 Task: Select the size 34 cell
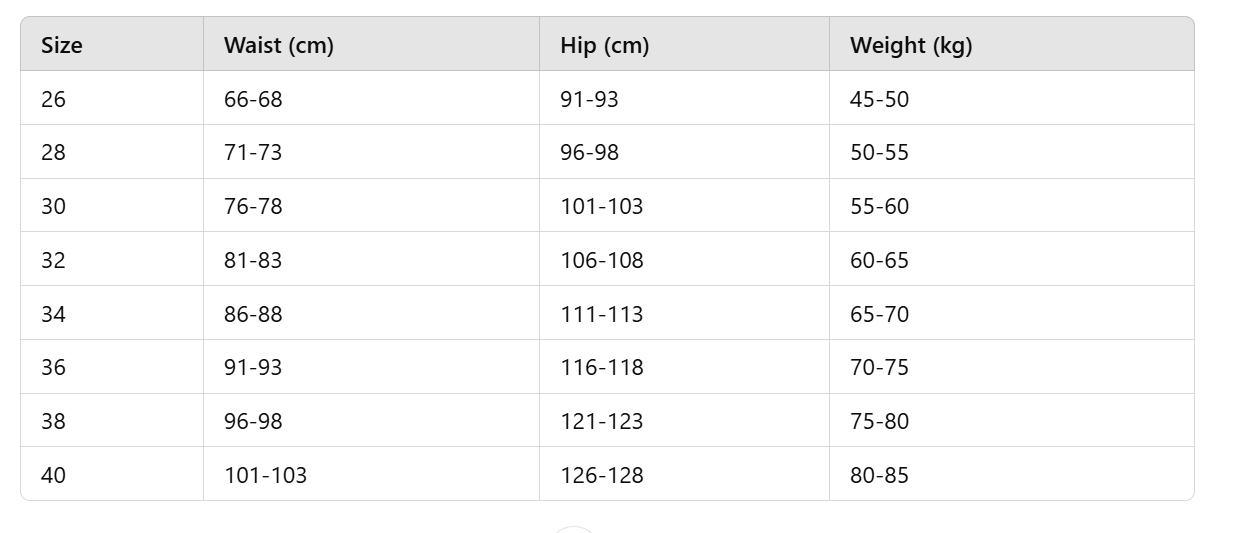tap(112, 313)
